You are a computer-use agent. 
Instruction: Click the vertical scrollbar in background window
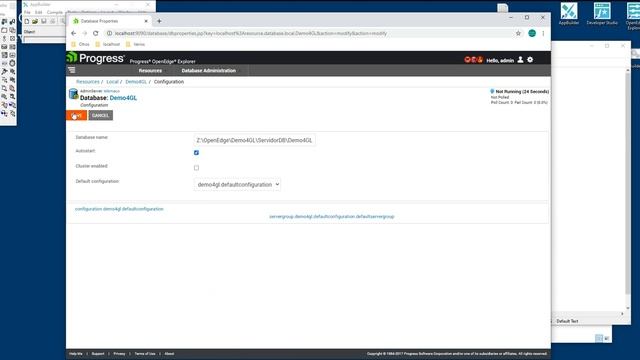[x=628, y=184]
